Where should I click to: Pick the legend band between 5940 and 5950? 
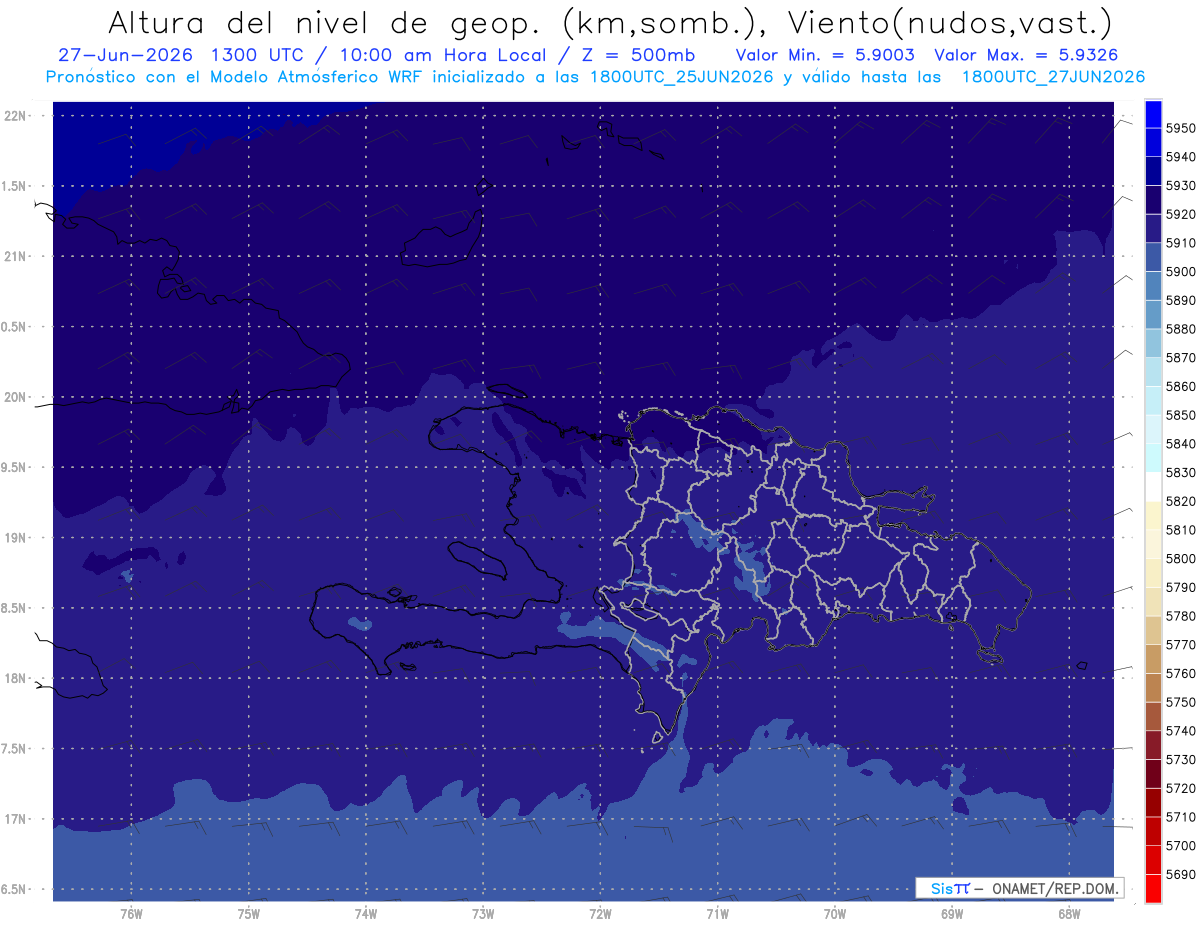[x=1152, y=142]
